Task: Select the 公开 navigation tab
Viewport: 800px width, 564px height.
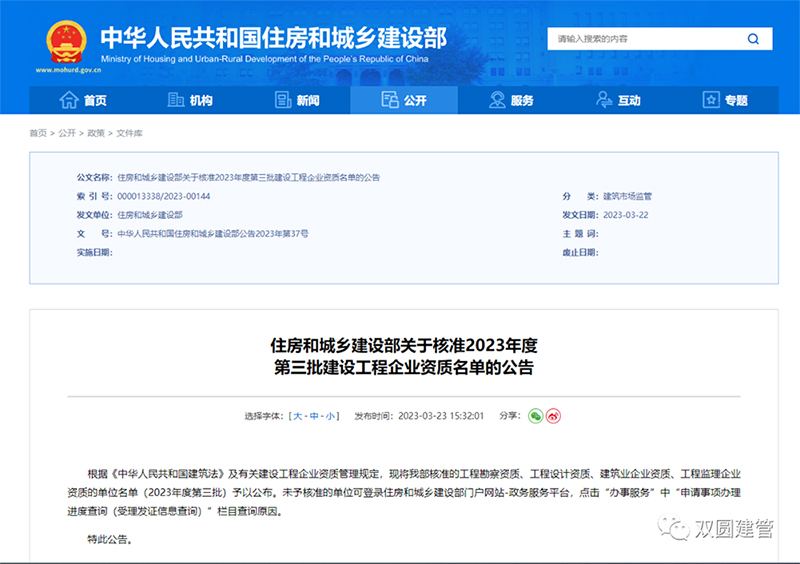Action: click(404, 100)
